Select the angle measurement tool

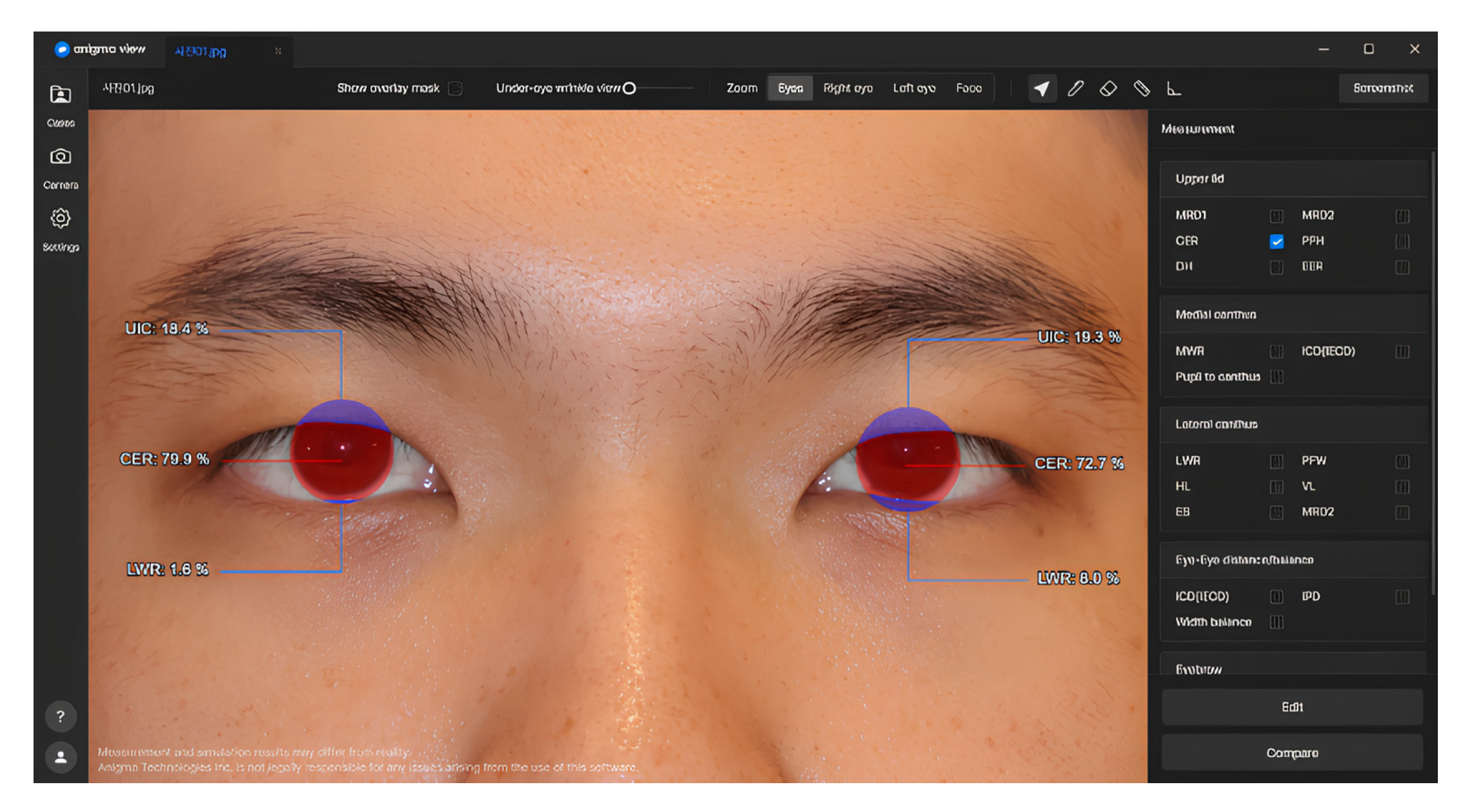point(1174,89)
